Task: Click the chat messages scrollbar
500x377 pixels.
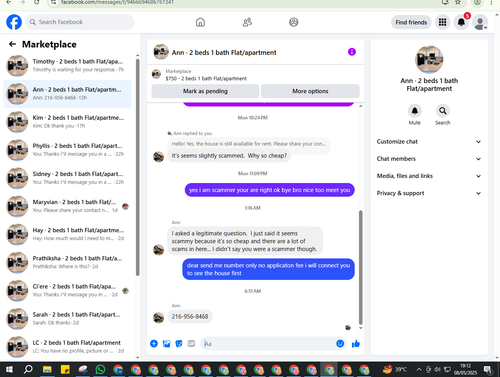Action: (x=360, y=267)
